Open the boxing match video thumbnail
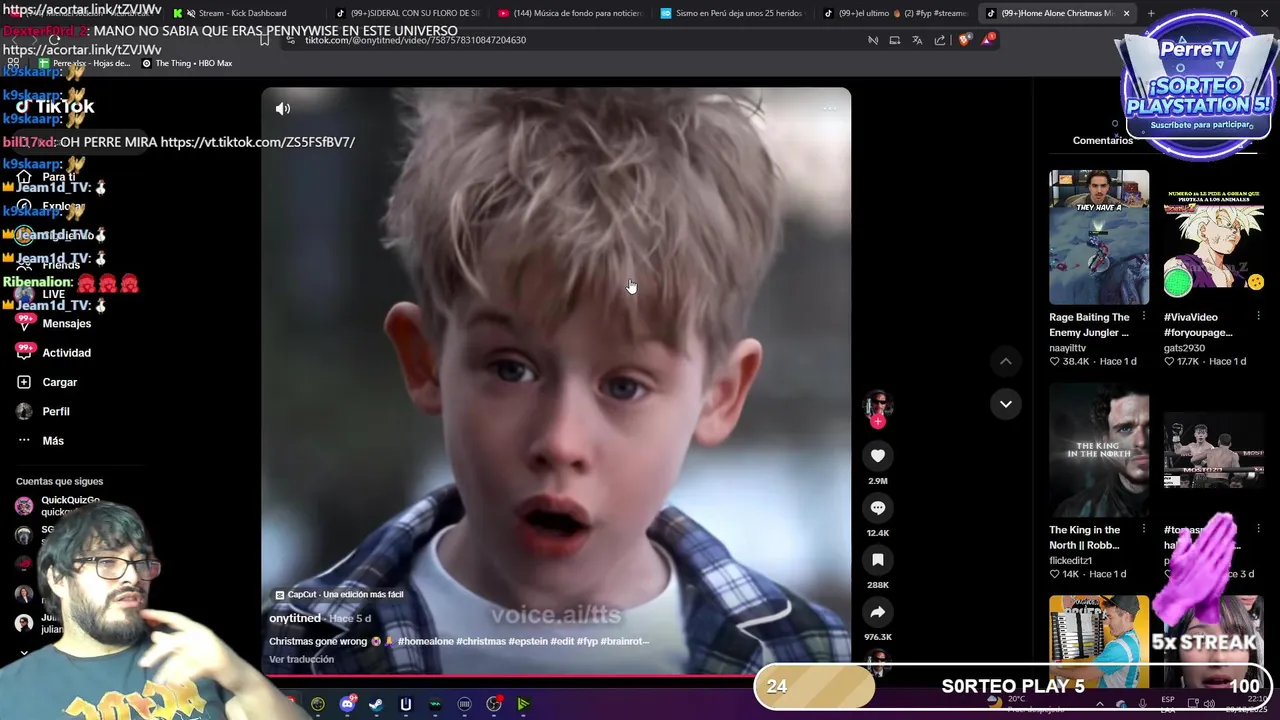The width and height of the screenshot is (1280, 720). 1213,450
